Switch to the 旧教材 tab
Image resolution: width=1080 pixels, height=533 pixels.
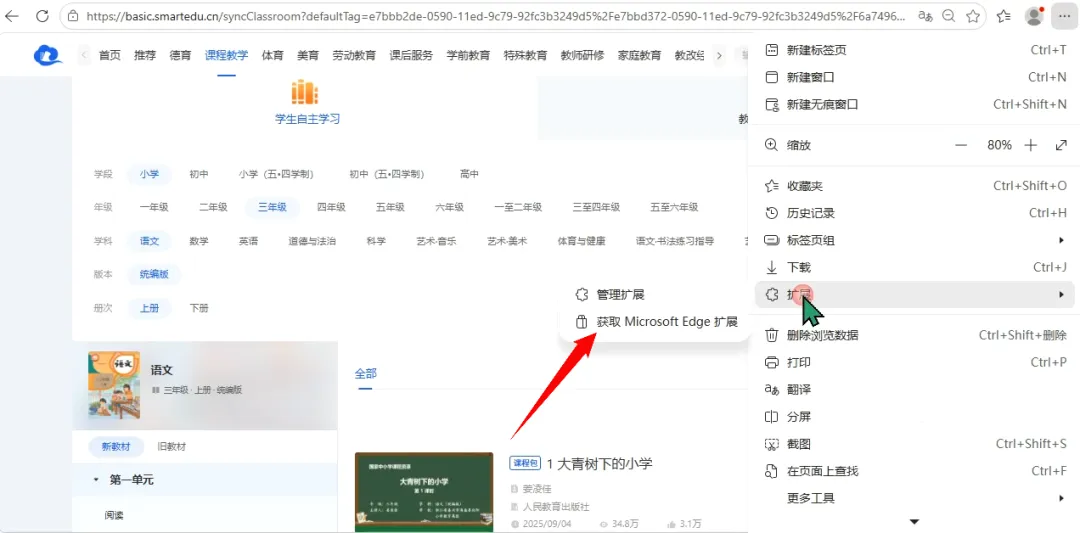(172, 446)
